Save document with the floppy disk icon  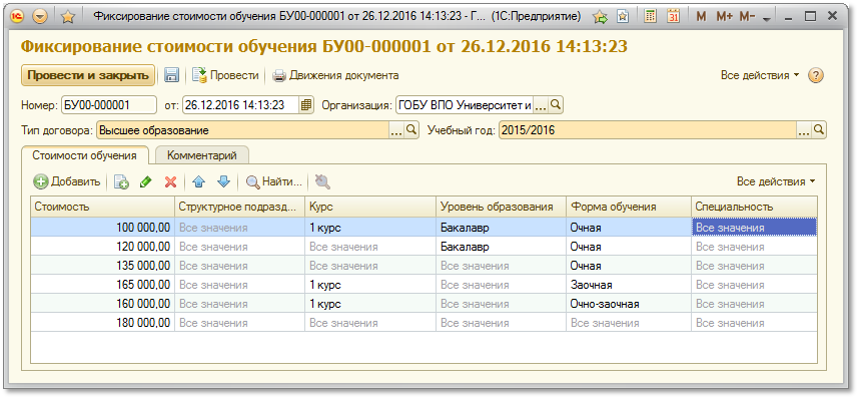coord(171,76)
